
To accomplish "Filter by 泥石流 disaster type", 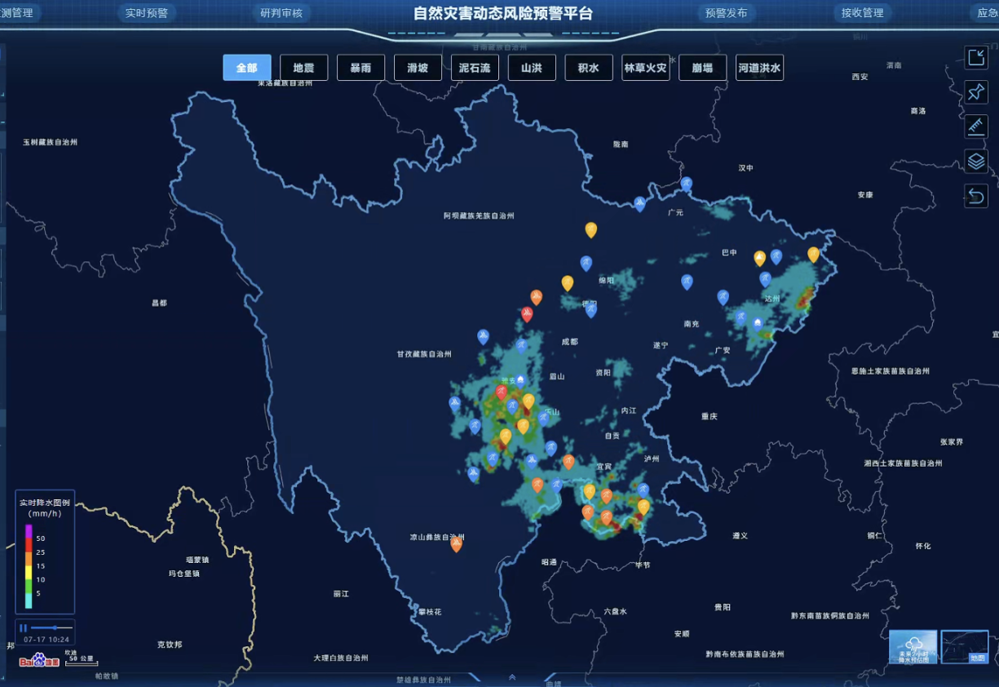I will tap(475, 68).
